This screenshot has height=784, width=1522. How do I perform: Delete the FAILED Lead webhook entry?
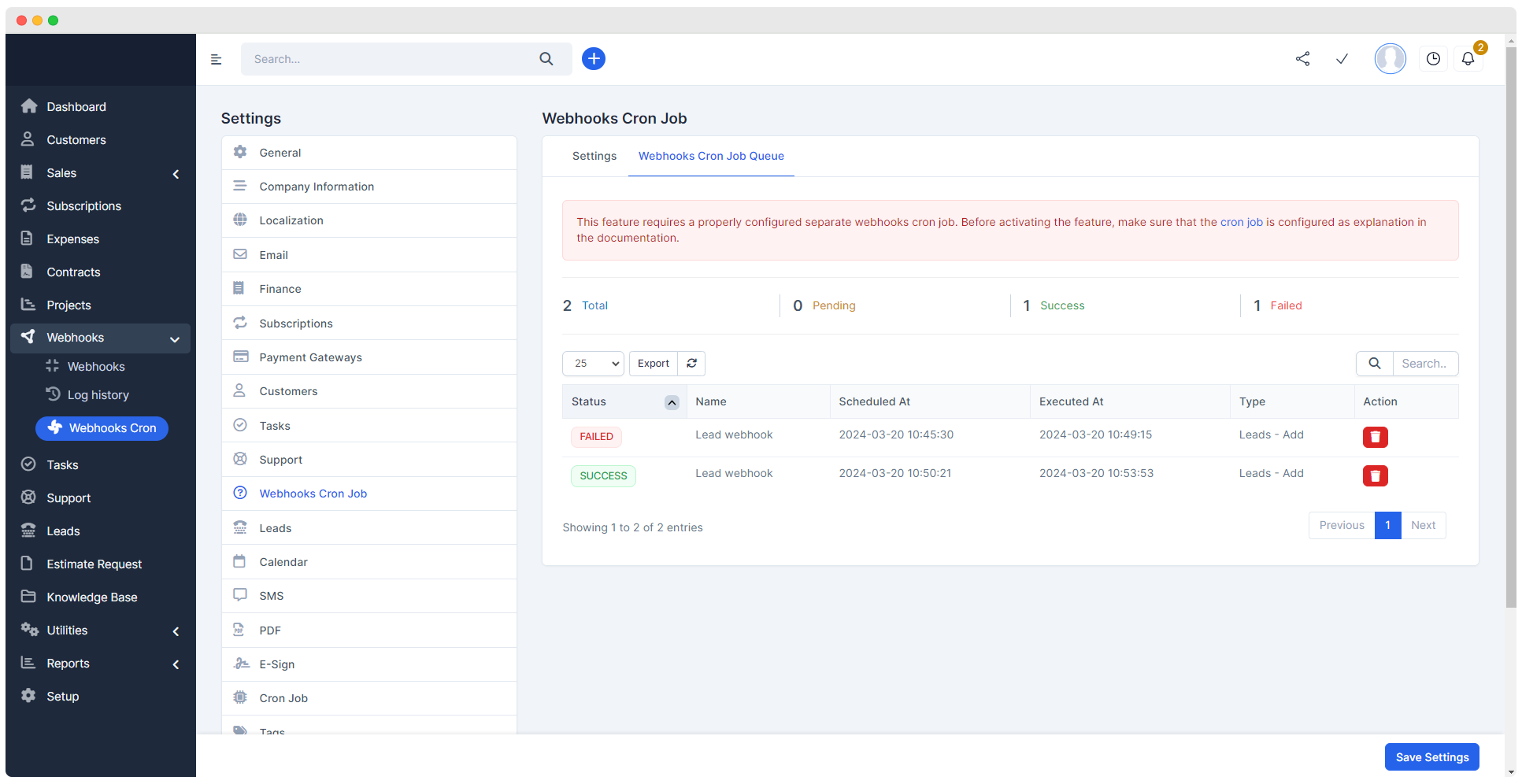(x=1376, y=437)
